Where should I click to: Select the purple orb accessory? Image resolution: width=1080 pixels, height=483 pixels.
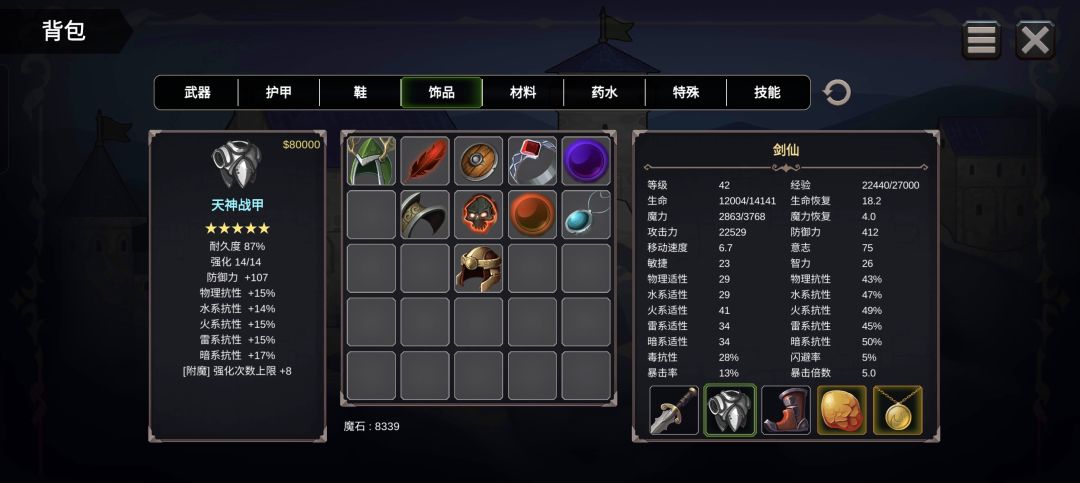click(586, 161)
